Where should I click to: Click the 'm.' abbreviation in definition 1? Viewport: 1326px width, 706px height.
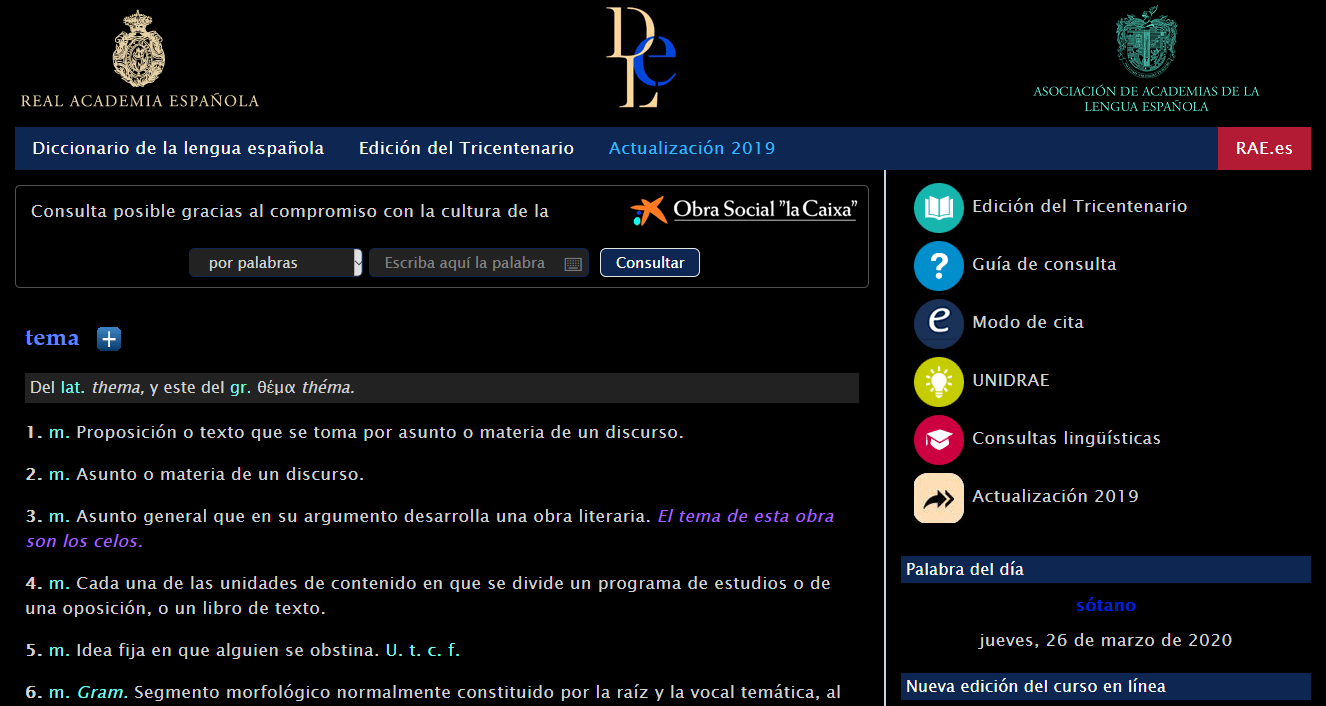point(59,433)
